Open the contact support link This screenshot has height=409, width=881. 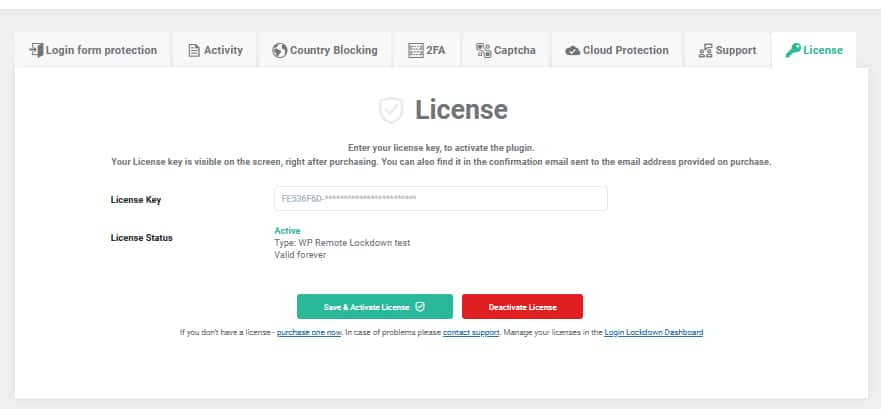tap(471, 332)
